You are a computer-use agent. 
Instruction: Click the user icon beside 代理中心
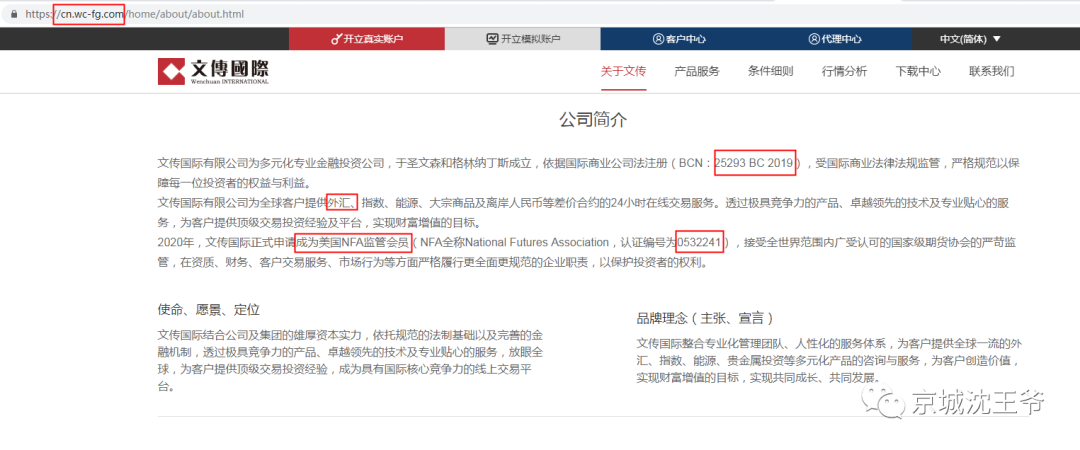tap(813, 39)
